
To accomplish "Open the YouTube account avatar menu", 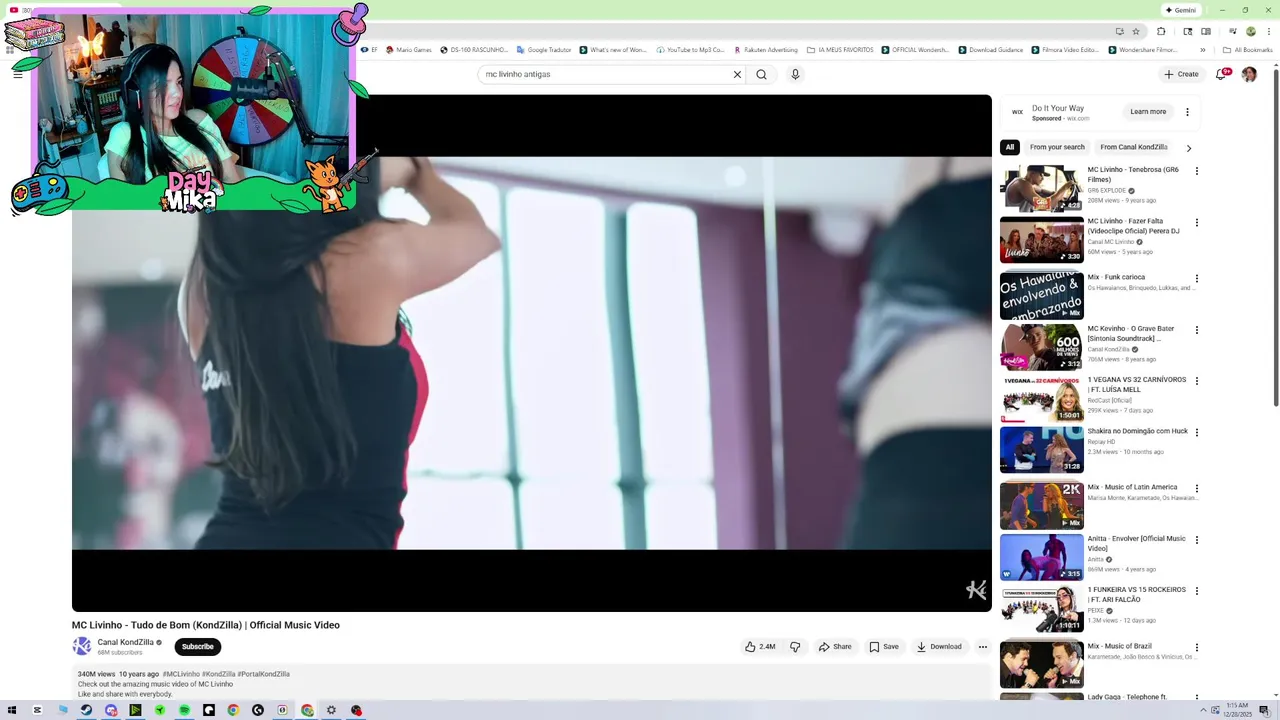I will tap(1249, 74).
